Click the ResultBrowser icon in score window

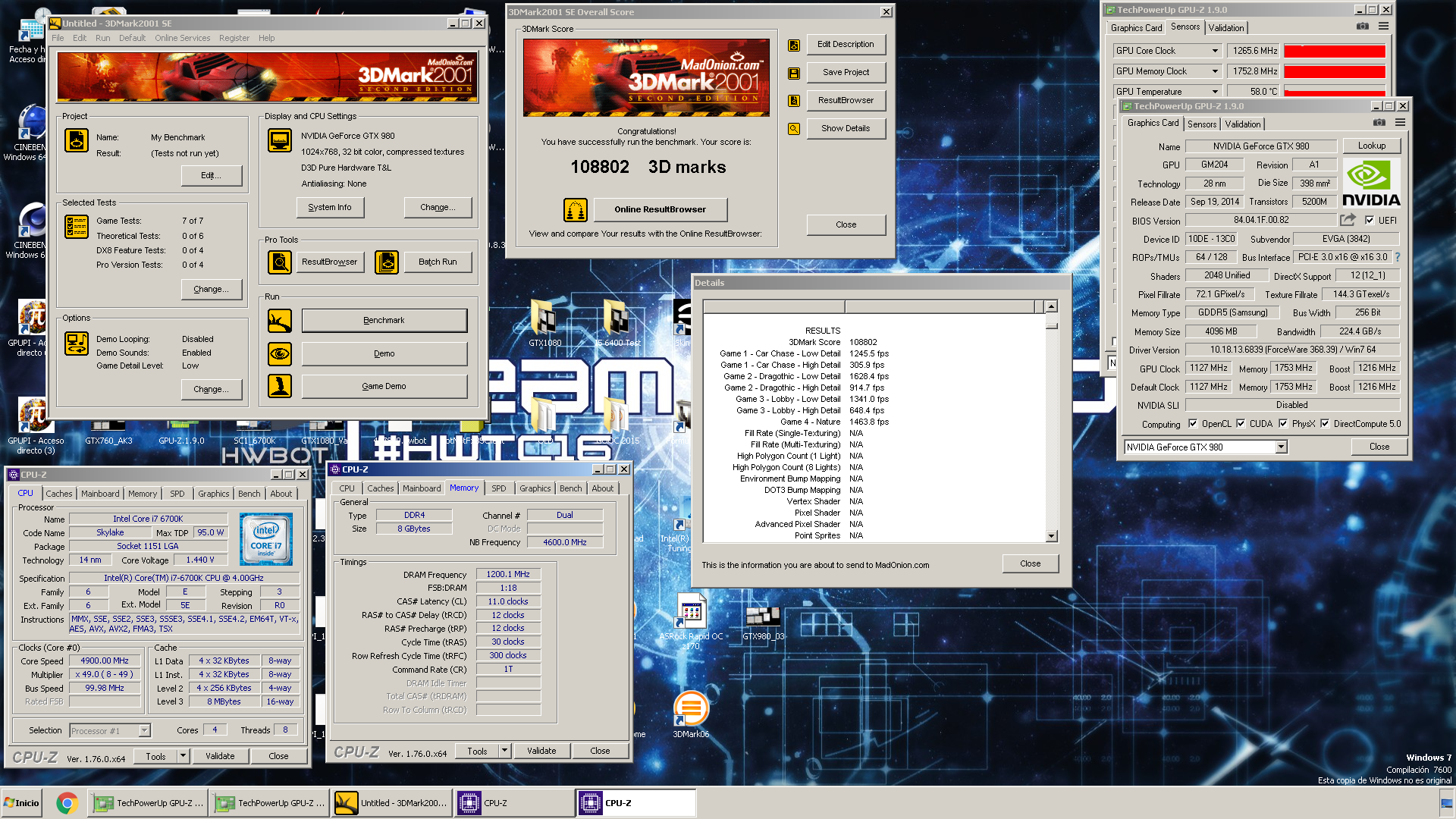point(794,101)
